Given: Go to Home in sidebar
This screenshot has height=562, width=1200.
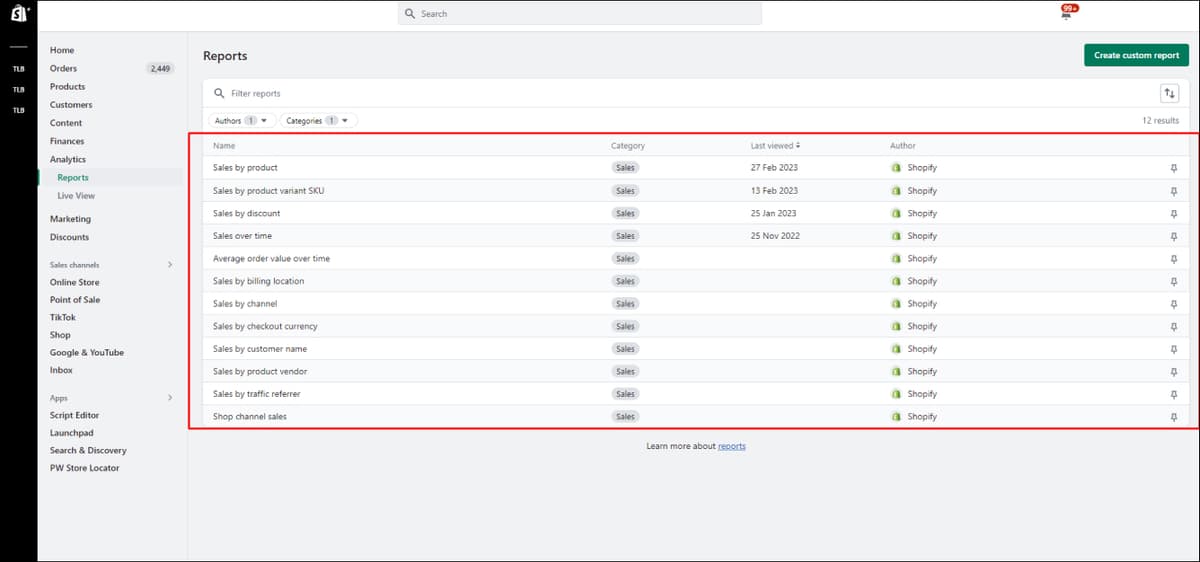Looking at the screenshot, I should click(x=62, y=50).
